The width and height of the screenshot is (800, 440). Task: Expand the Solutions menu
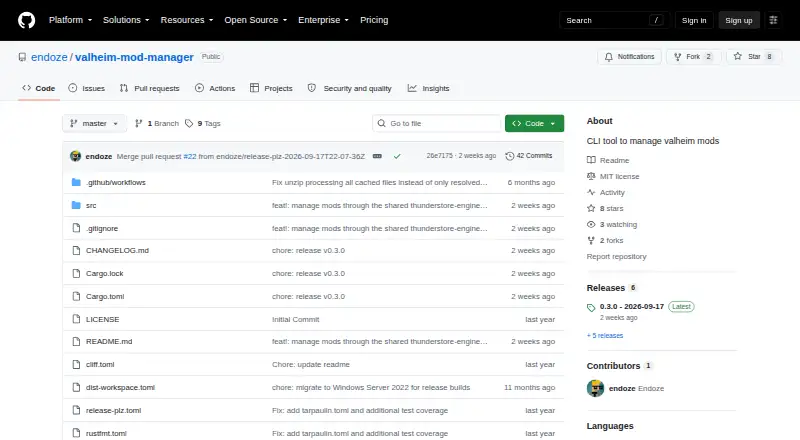coord(126,20)
